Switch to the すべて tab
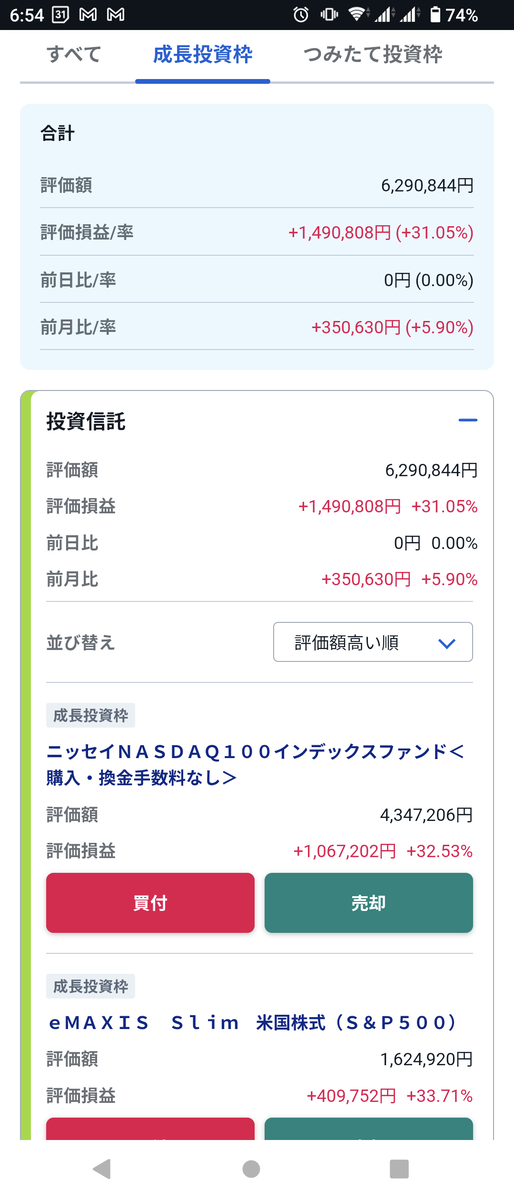Viewport: 514px width, 1200px height. [x=74, y=54]
